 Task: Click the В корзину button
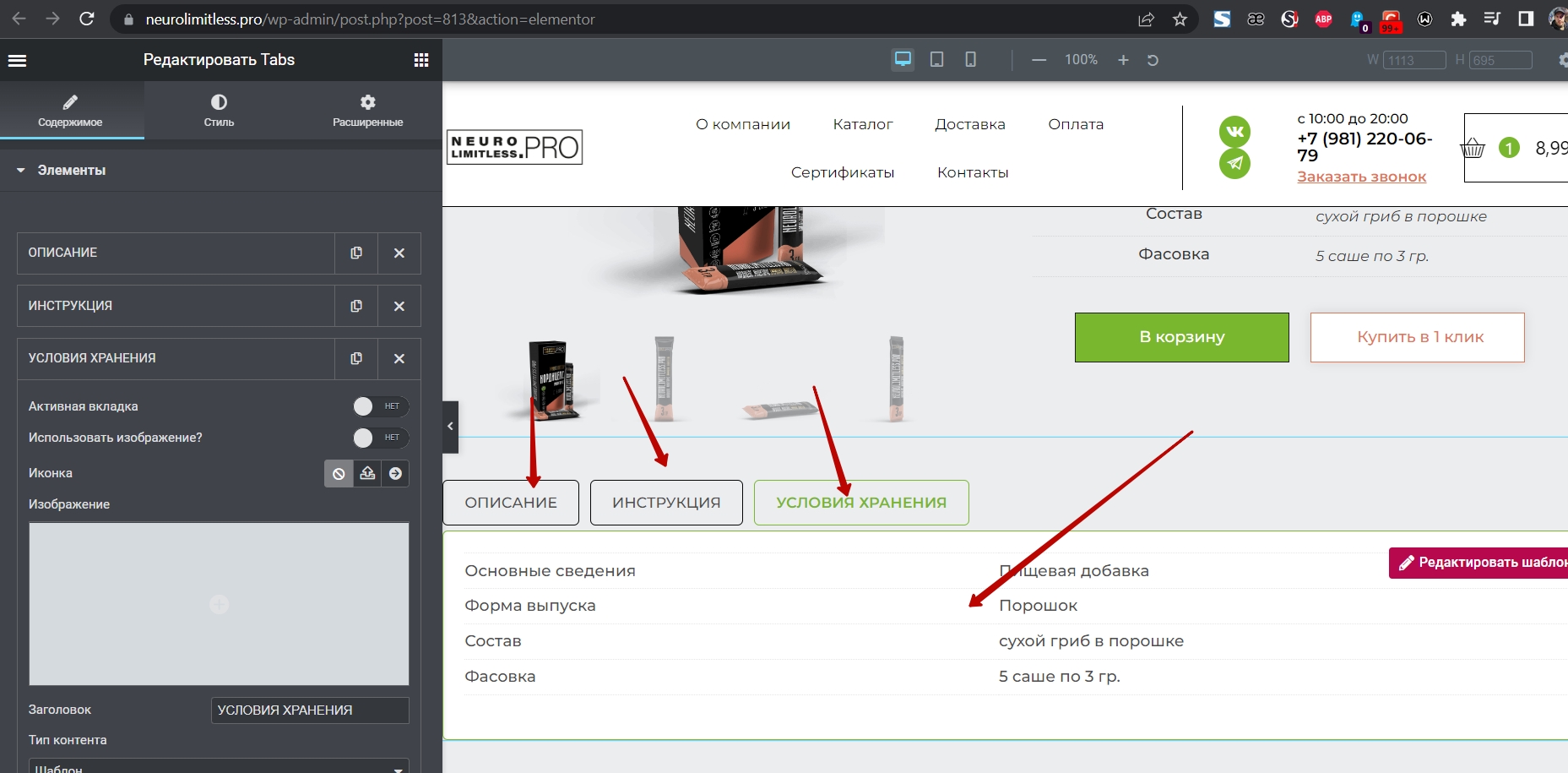coord(1181,337)
